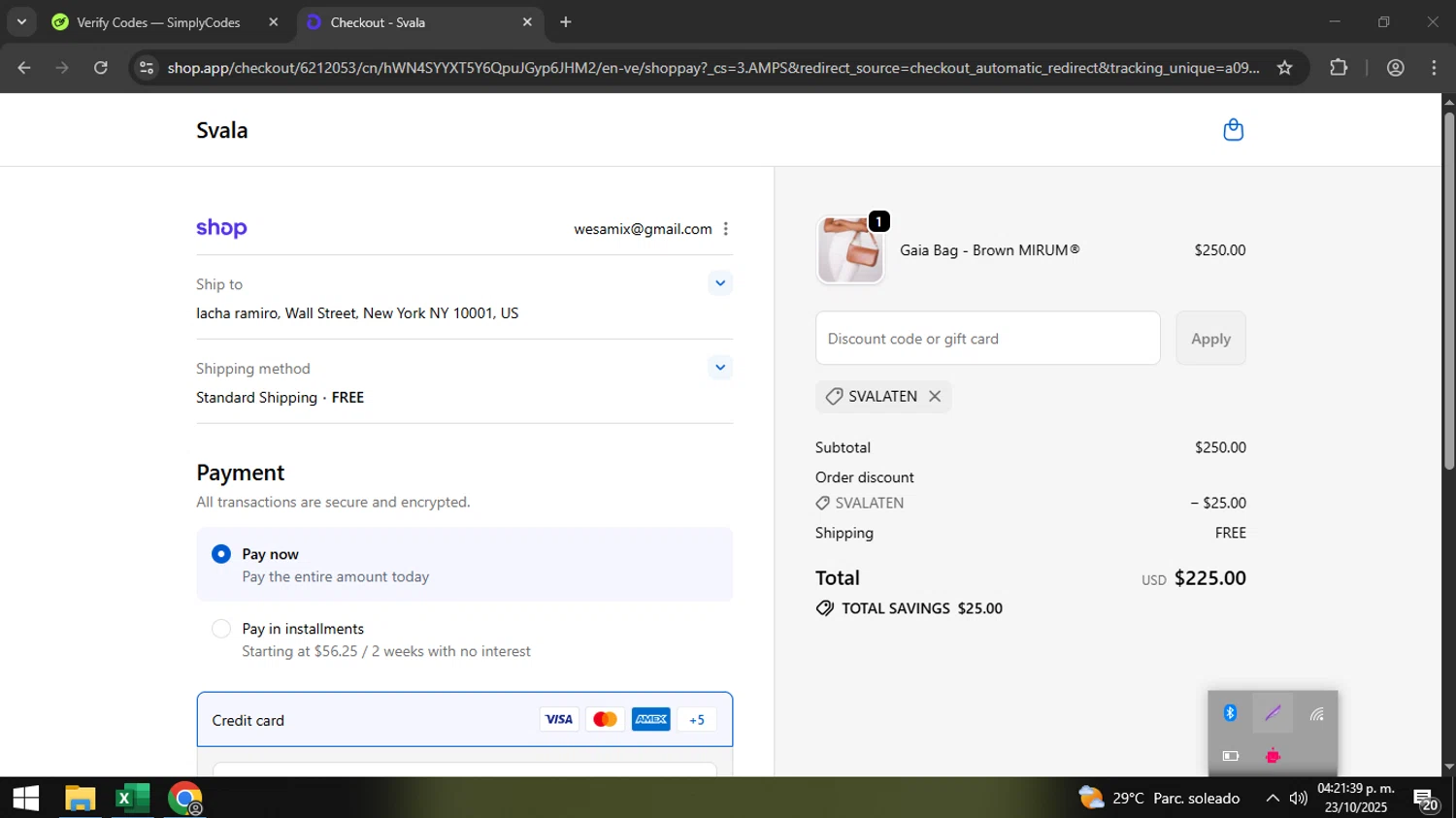1456x818 pixels.
Task: Click the page vertical scrollbar
Action: coord(1448,291)
